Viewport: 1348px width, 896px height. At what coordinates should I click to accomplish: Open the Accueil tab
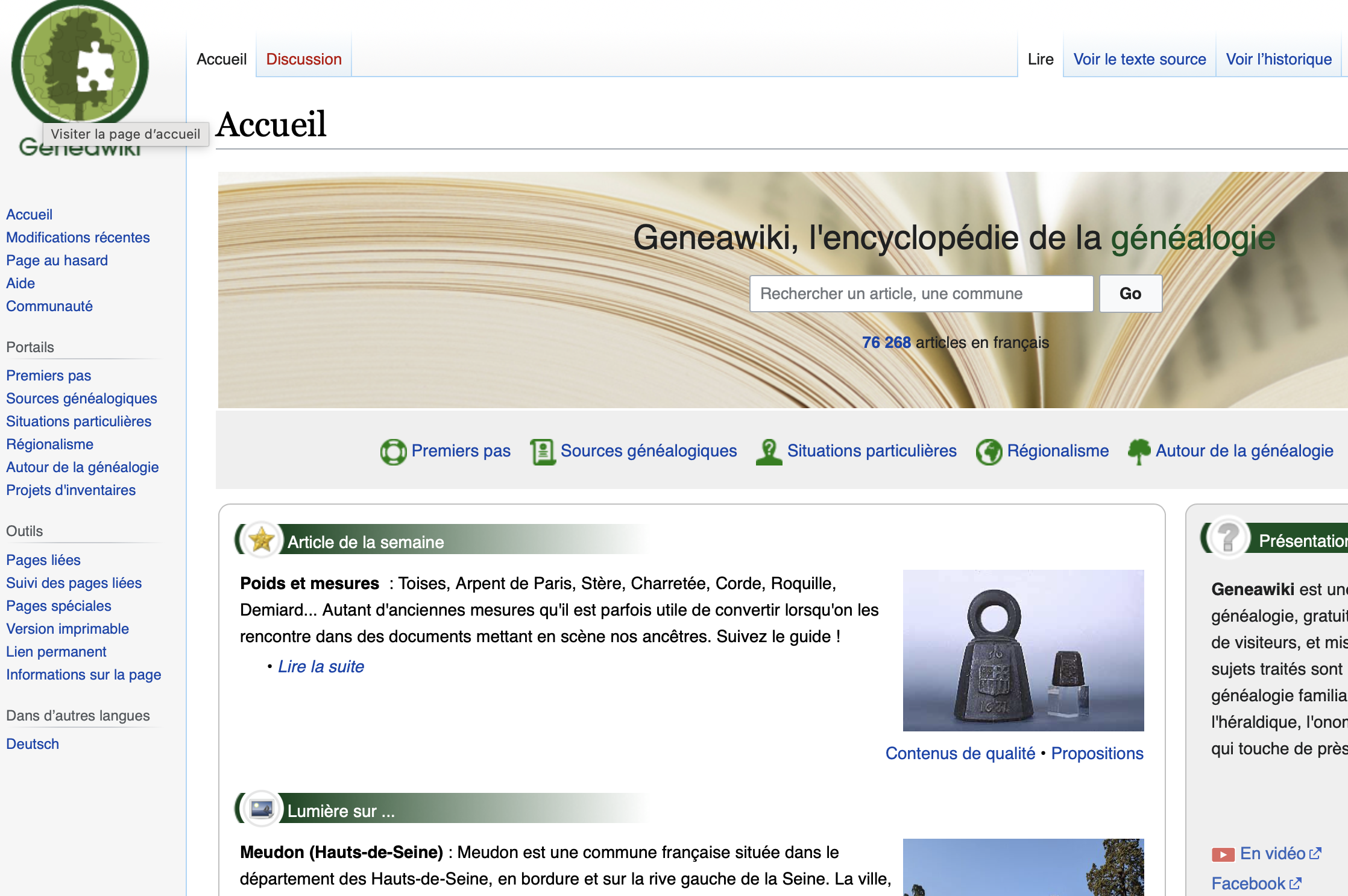pyautogui.click(x=222, y=59)
